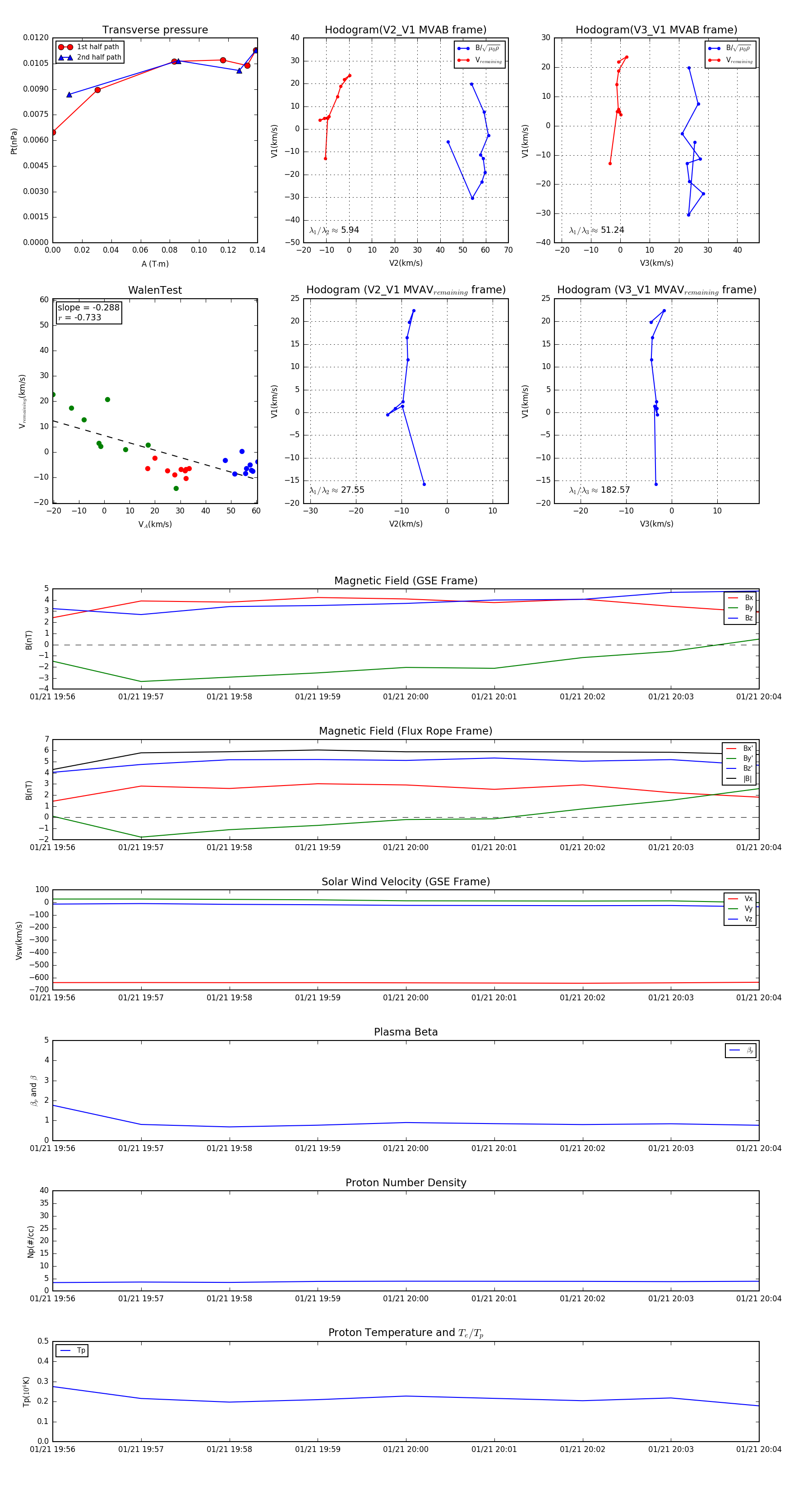Click the 'V_A(km/s)' axis label of WalenTest
The height and width of the screenshot is (1489, 812).
click(155, 524)
